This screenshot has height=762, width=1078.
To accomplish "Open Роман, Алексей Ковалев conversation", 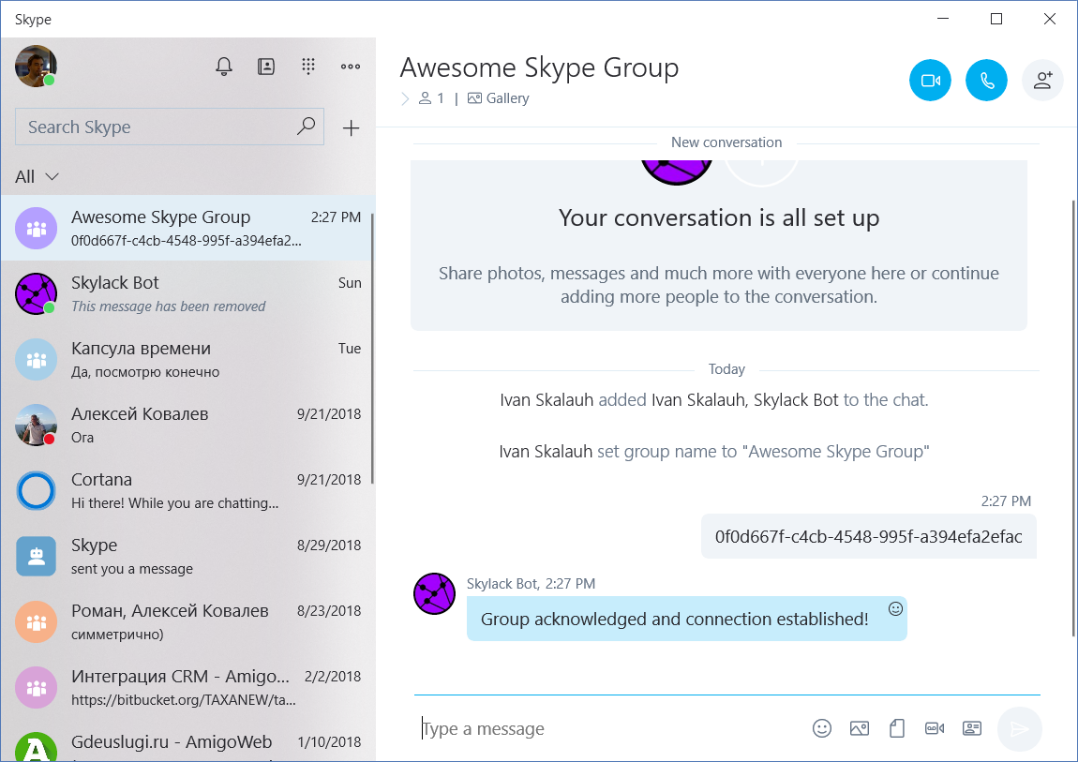I will 187,622.
